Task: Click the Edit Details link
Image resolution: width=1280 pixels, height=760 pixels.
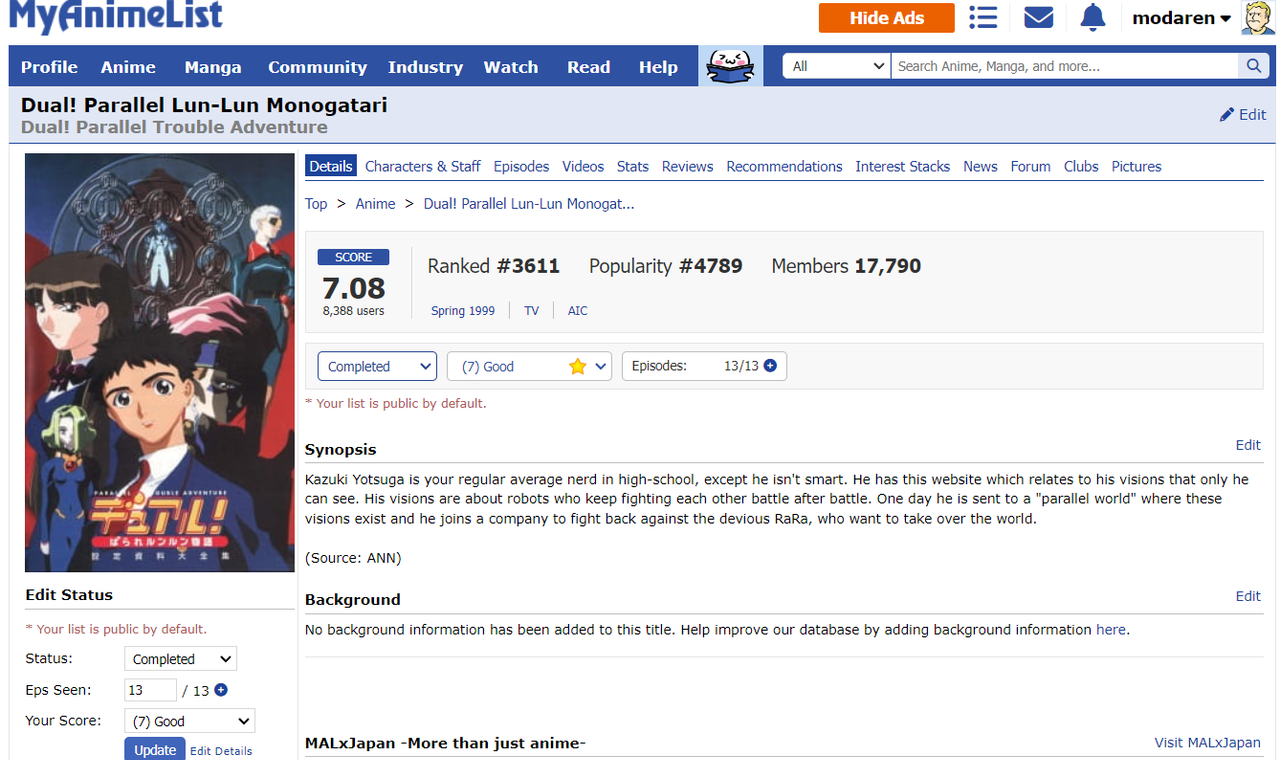Action: point(221,751)
